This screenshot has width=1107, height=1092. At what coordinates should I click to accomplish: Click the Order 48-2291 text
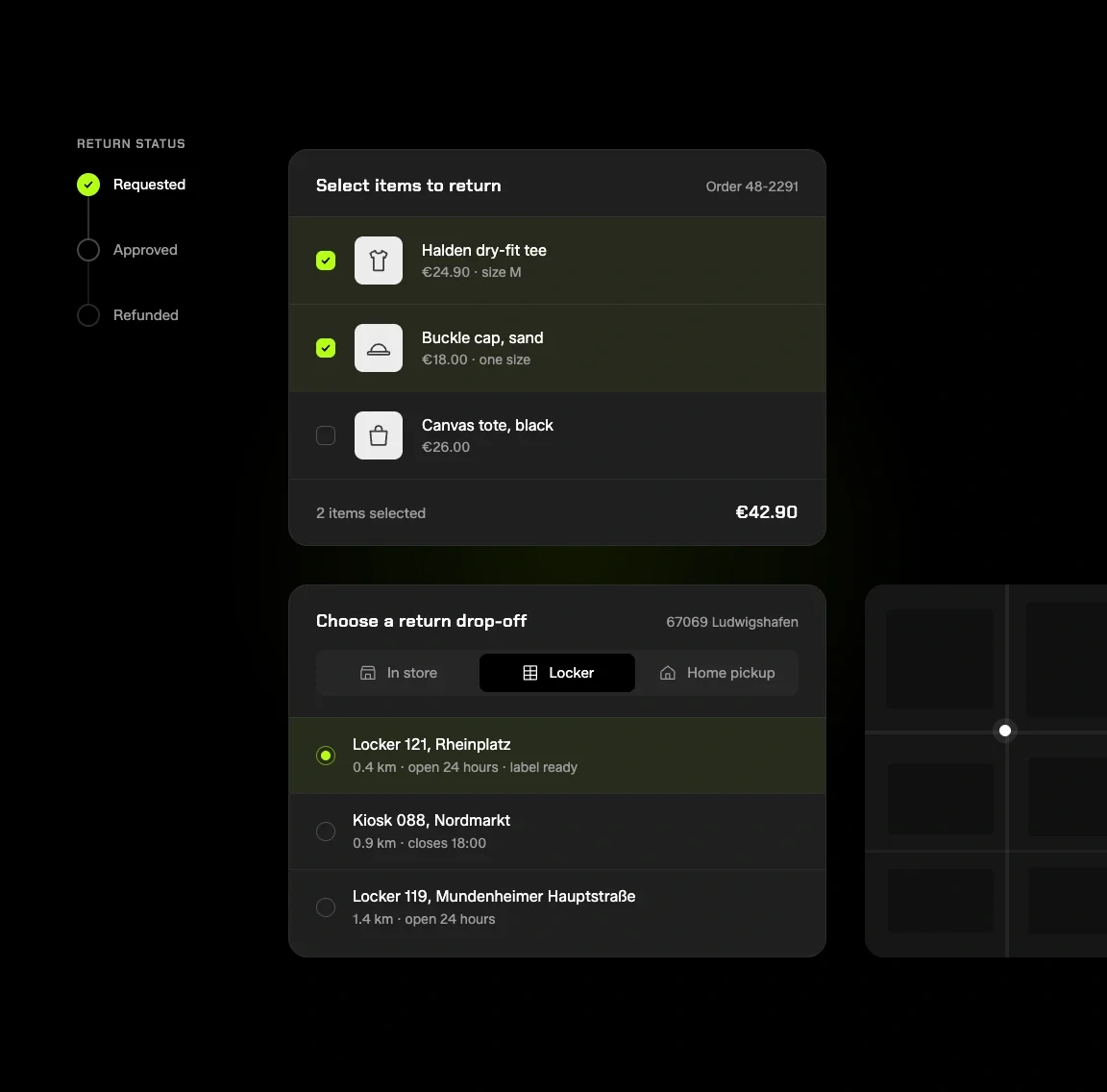(x=751, y=186)
